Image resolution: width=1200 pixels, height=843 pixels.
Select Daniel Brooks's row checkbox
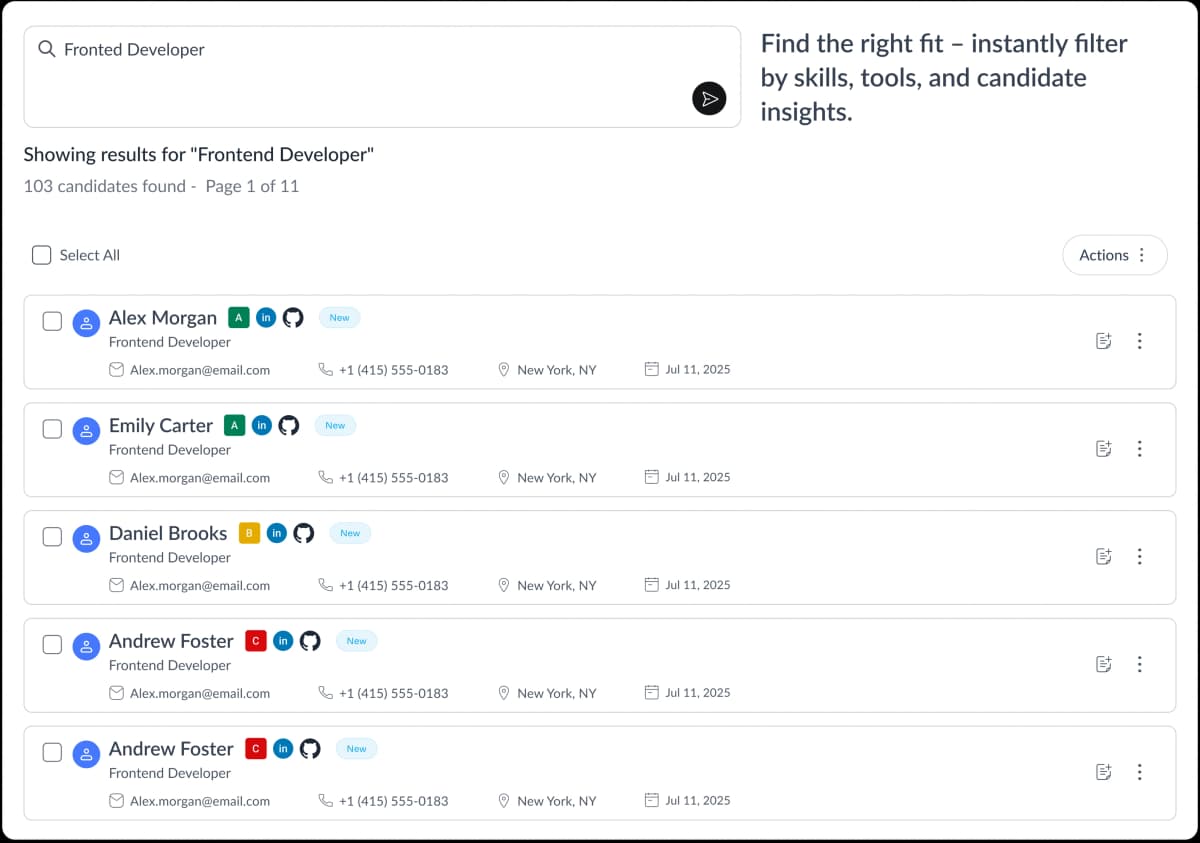click(x=52, y=537)
